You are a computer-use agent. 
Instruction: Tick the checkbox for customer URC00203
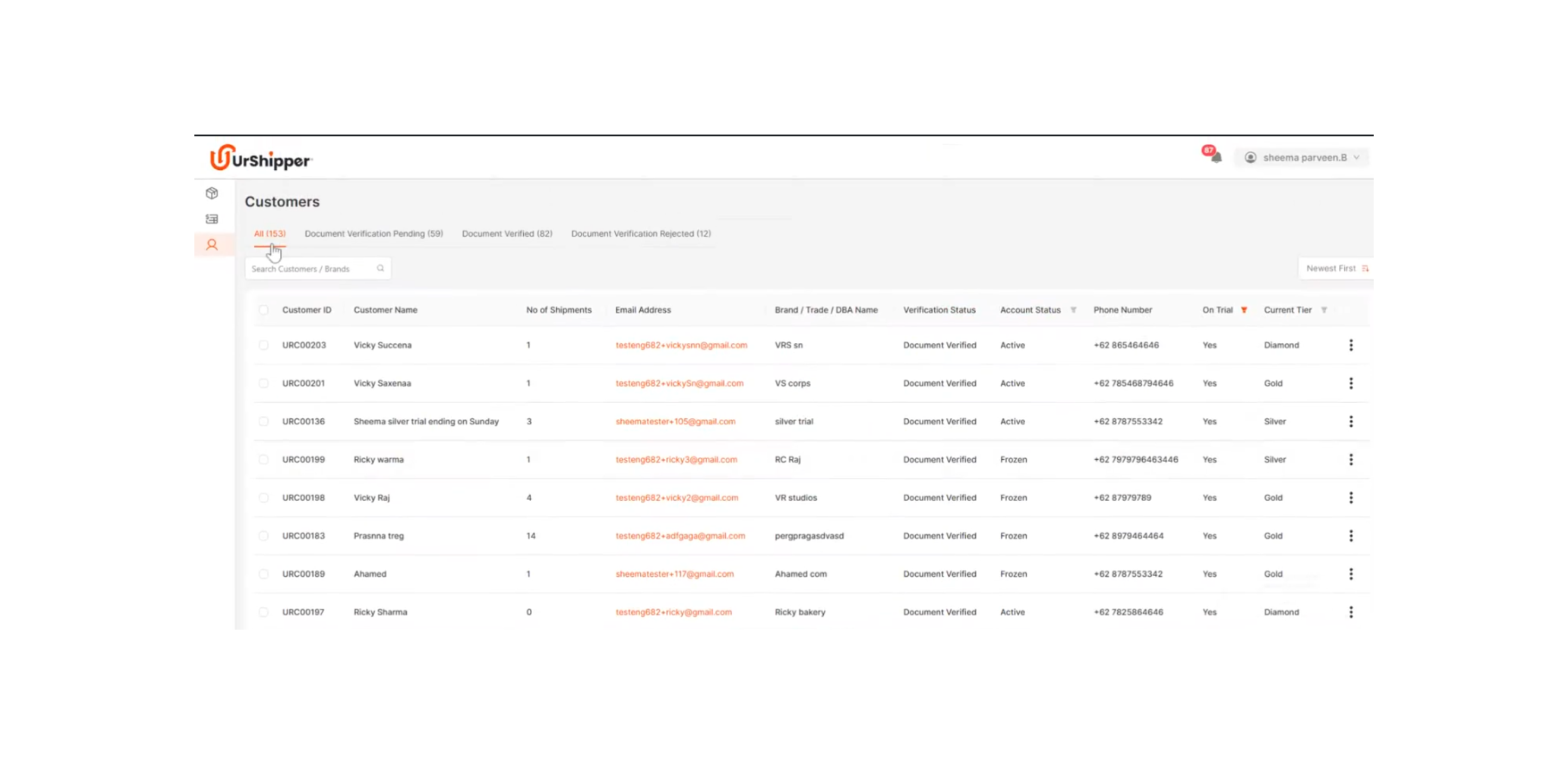point(263,346)
